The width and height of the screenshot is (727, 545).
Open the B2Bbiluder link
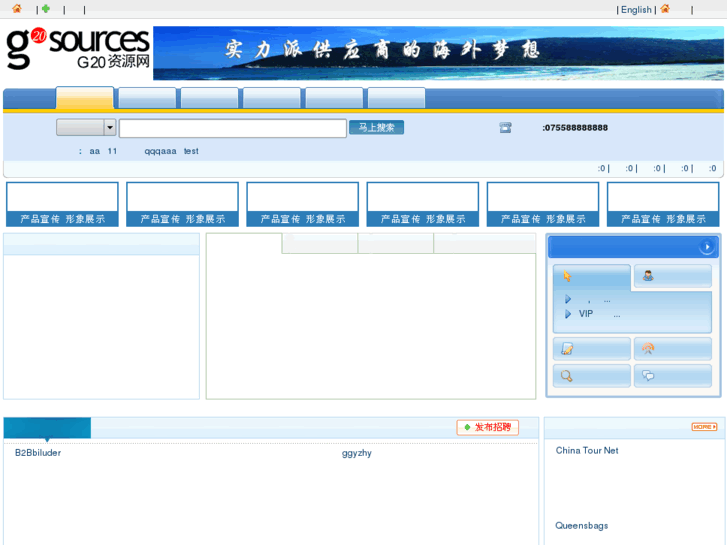(x=38, y=453)
